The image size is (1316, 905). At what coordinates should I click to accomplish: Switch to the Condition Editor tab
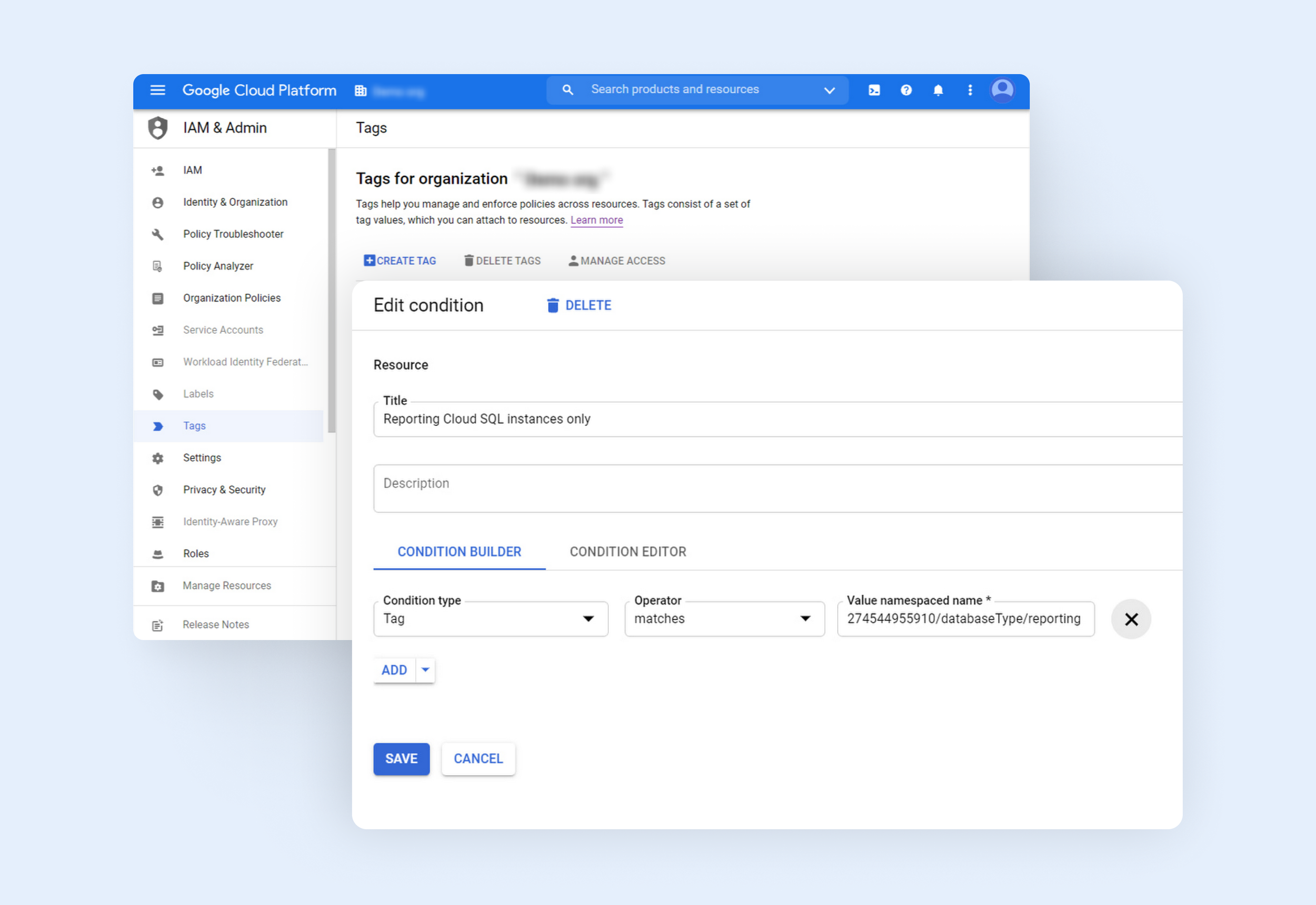(x=627, y=552)
